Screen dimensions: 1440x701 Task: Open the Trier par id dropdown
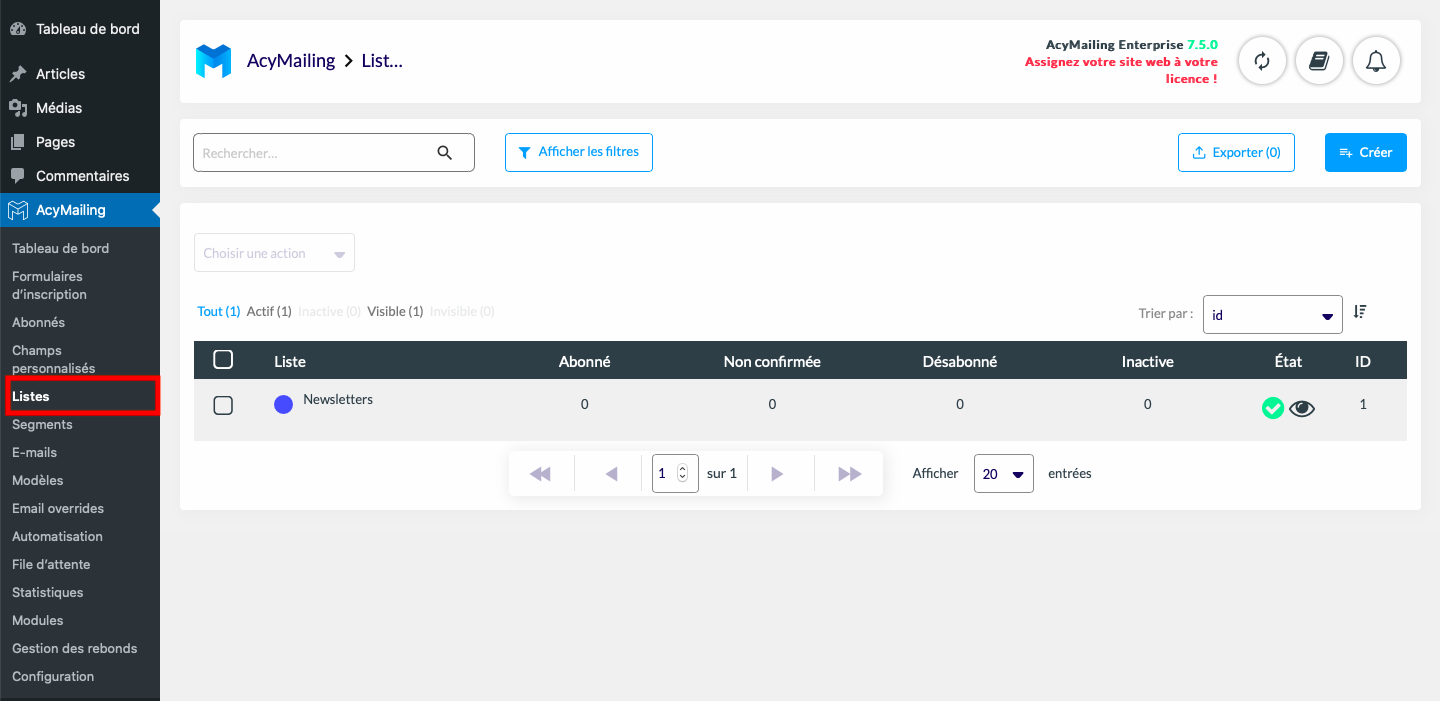[1272, 314]
